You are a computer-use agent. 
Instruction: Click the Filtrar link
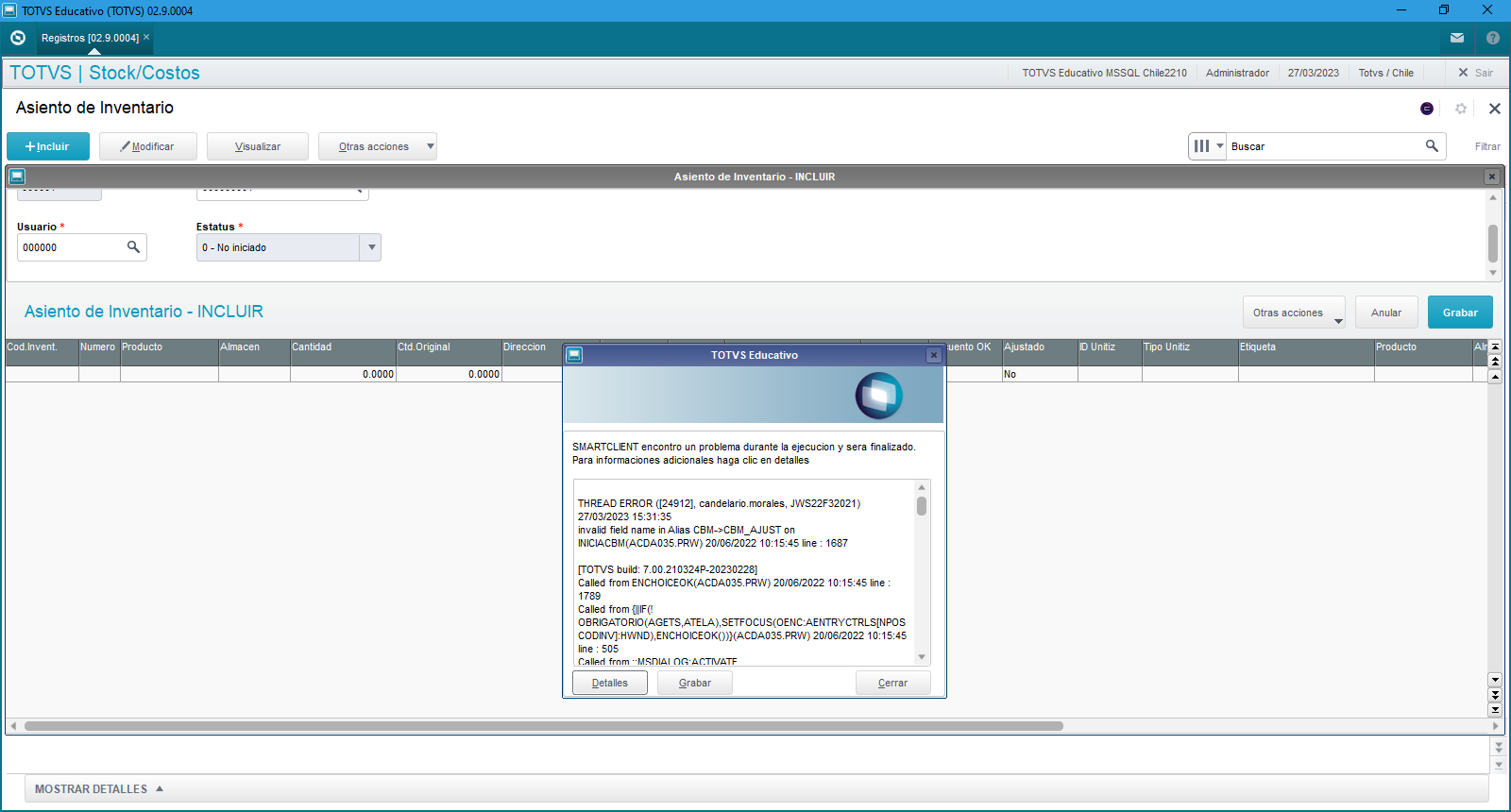pos(1487,146)
